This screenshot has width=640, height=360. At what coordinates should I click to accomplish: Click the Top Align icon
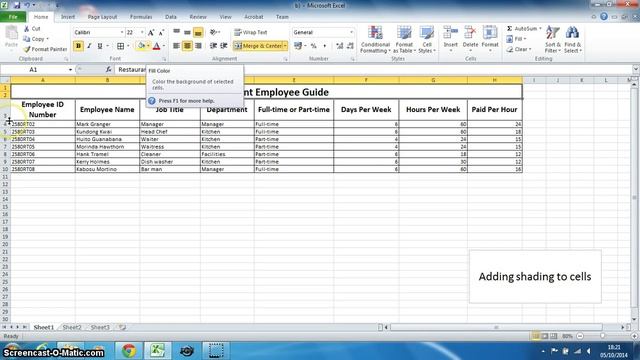coord(176,32)
